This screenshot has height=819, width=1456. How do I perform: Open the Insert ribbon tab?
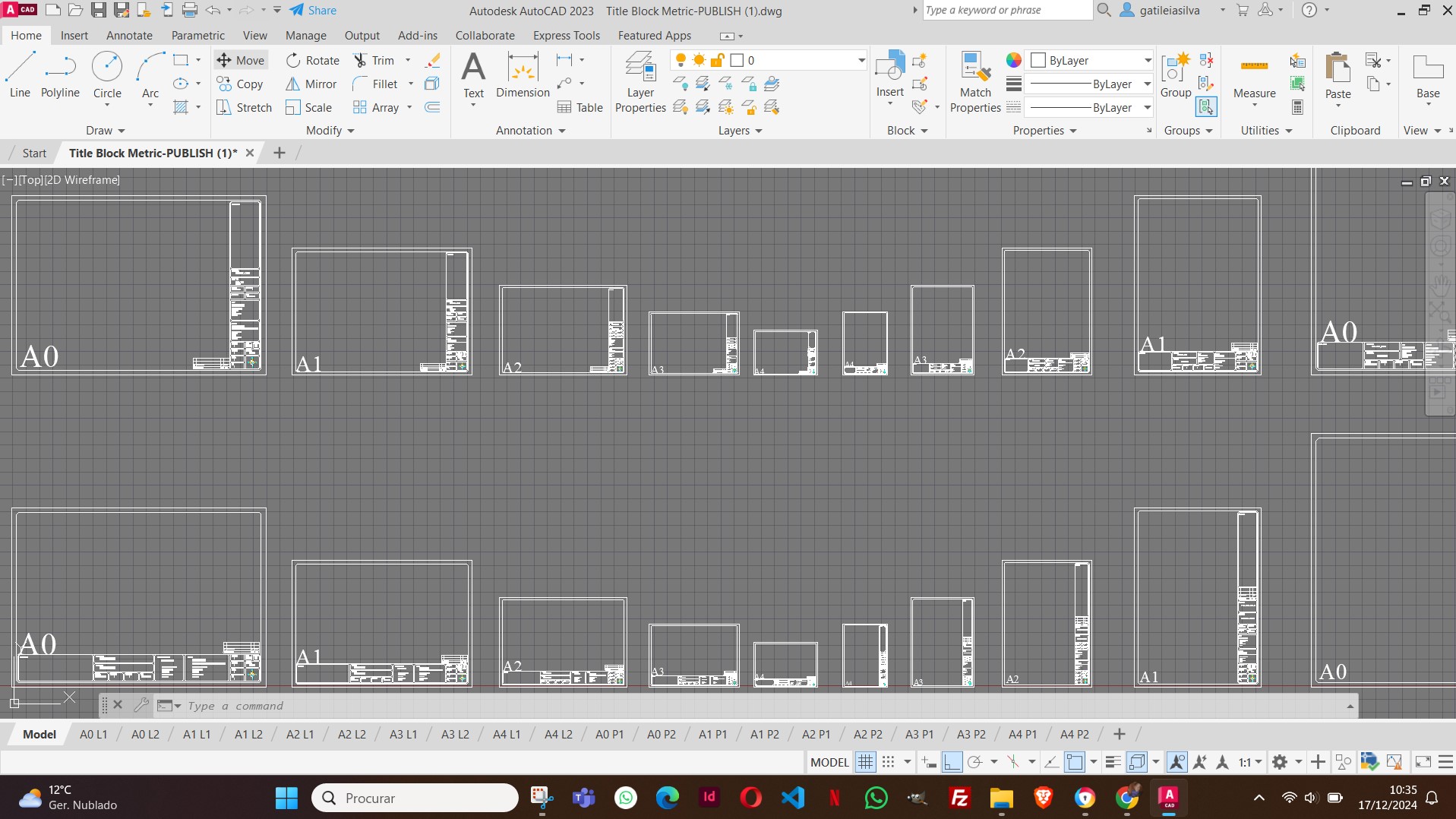(x=74, y=35)
